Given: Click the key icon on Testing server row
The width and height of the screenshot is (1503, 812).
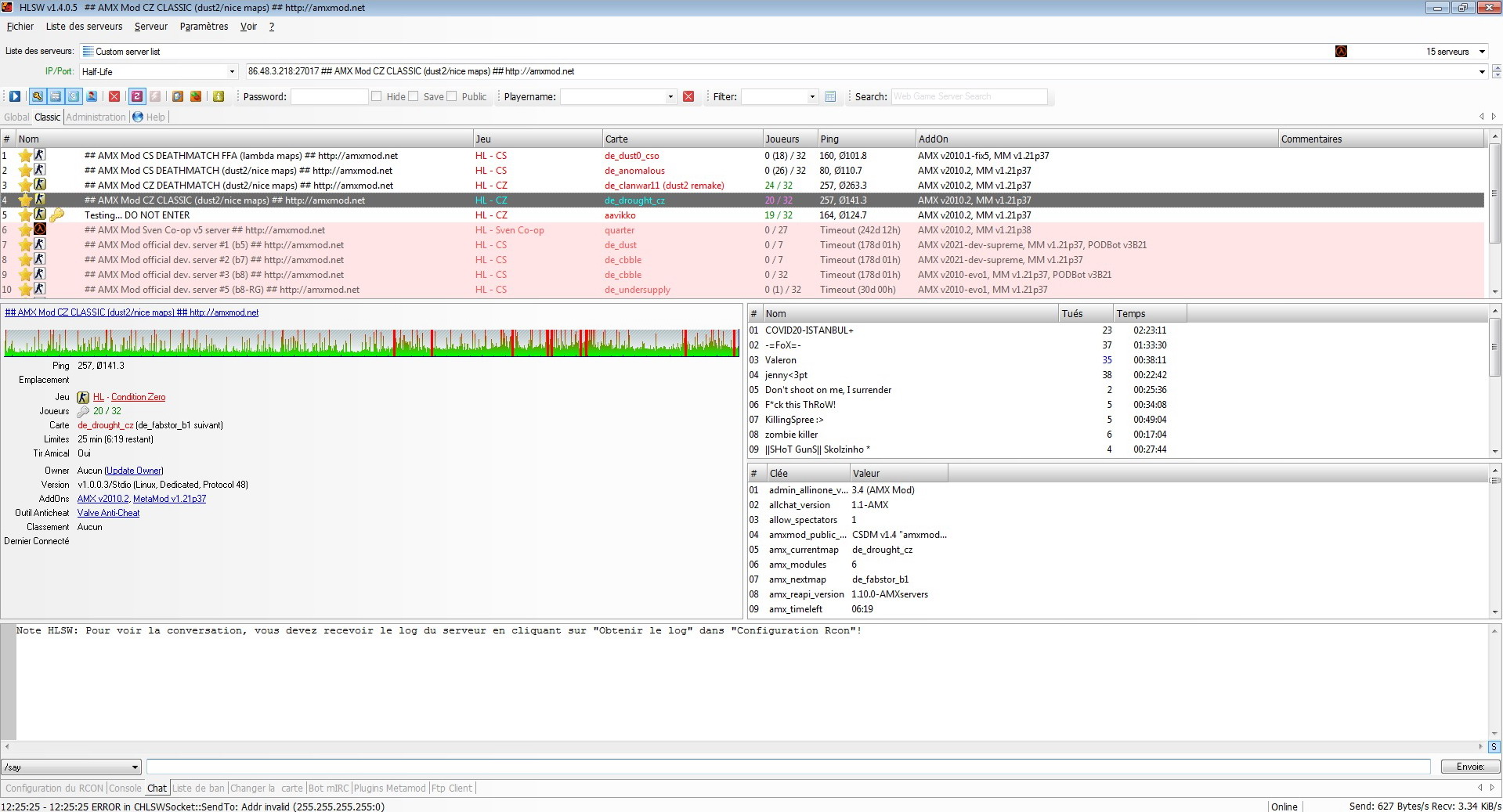Looking at the screenshot, I should [57, 215].
